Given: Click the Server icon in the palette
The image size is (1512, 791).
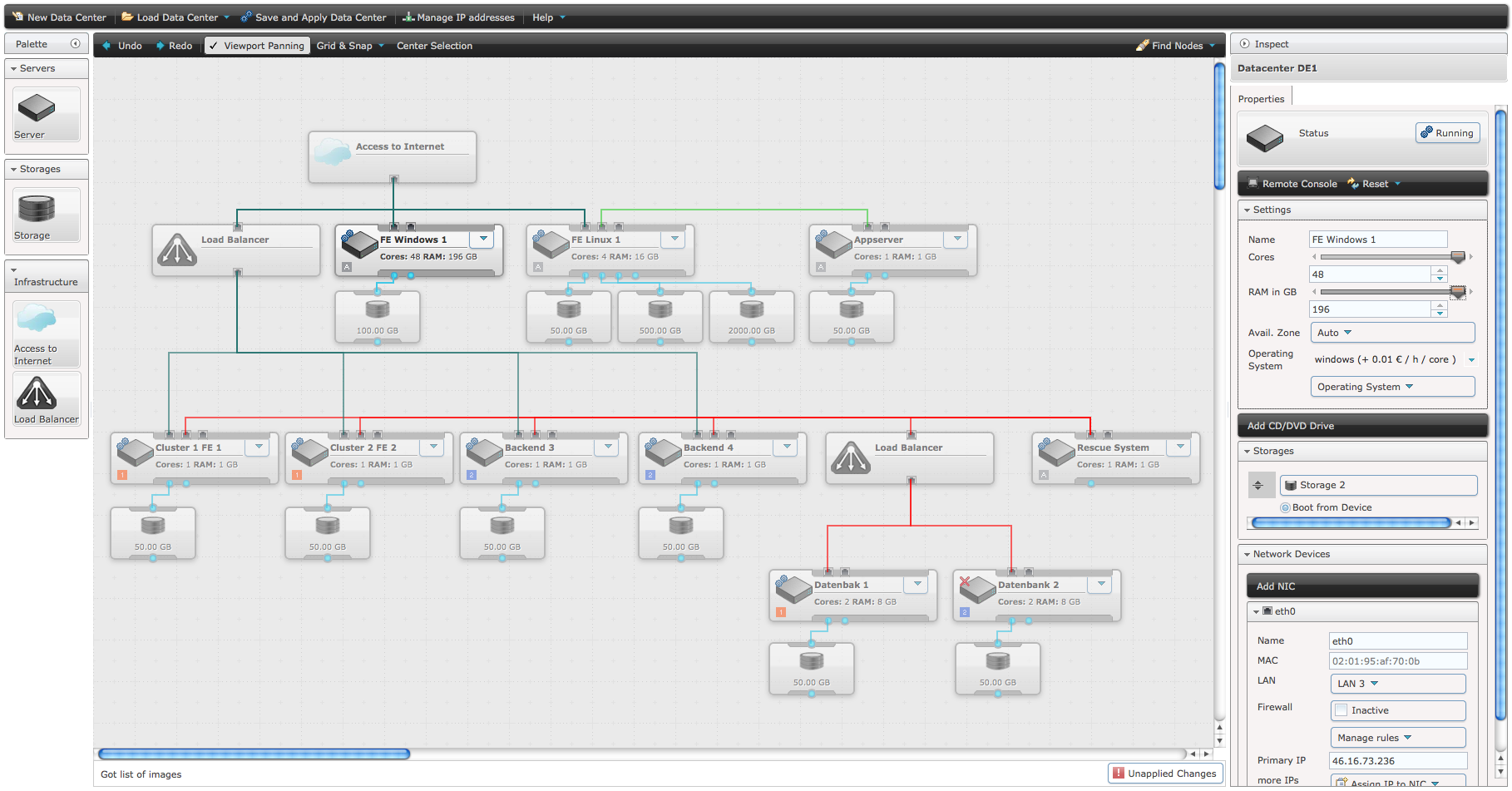Looking at the screenshot, I should [37, 109].
